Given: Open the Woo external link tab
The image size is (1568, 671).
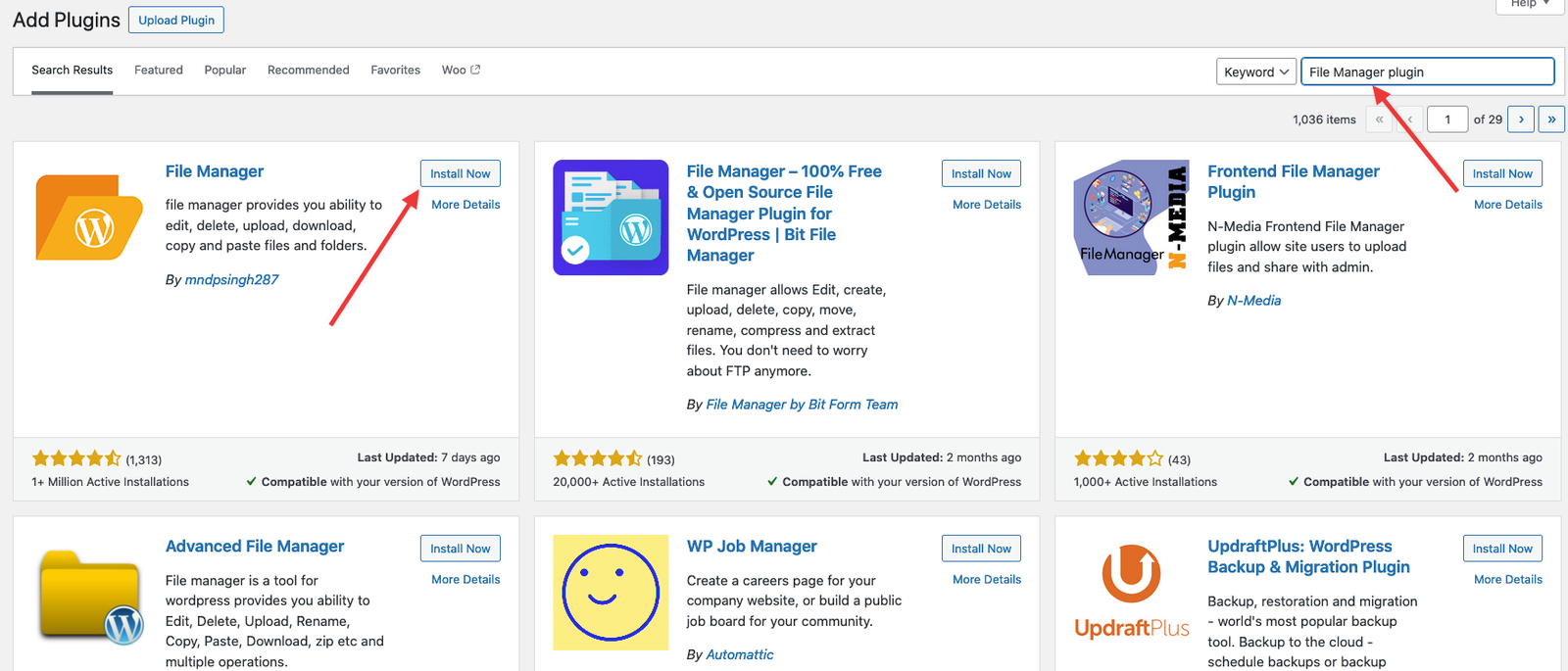Looking at the screenshot, I should point(461,71).
